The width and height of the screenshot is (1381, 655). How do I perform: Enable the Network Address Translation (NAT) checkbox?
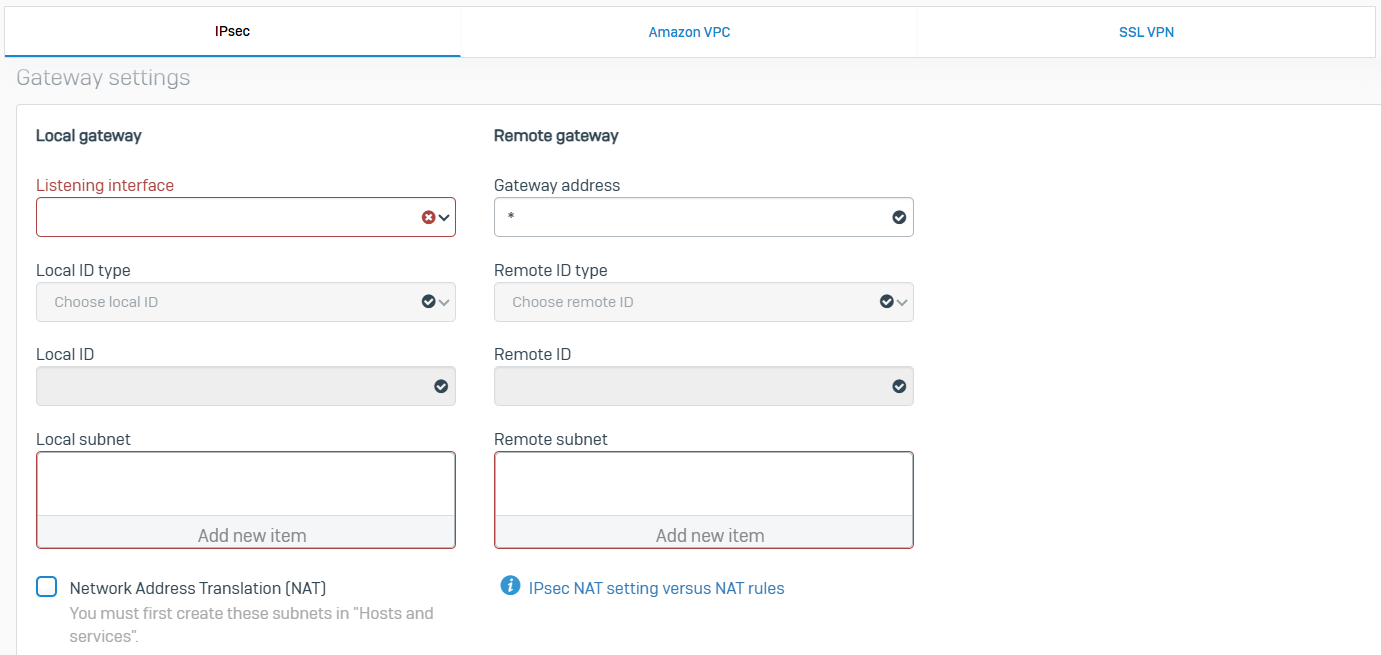point(47,587)
